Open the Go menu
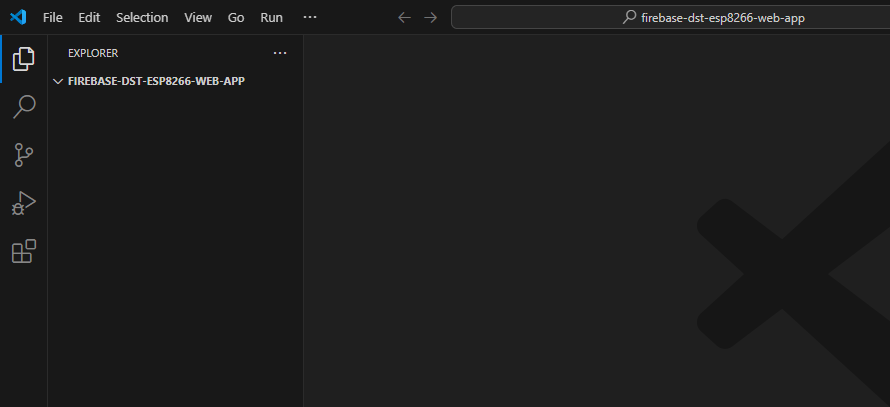Image resolution: width=890 pixels, height=407 pixels. (x=236, y=17)
